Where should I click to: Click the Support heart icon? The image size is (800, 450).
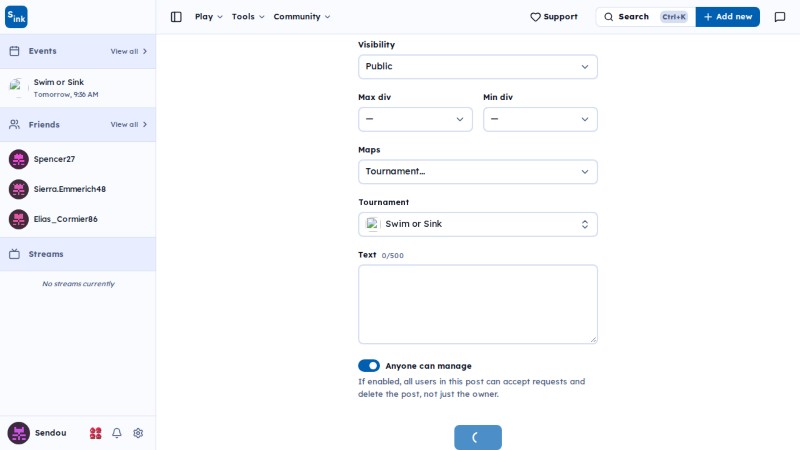(x=535, y=17)
